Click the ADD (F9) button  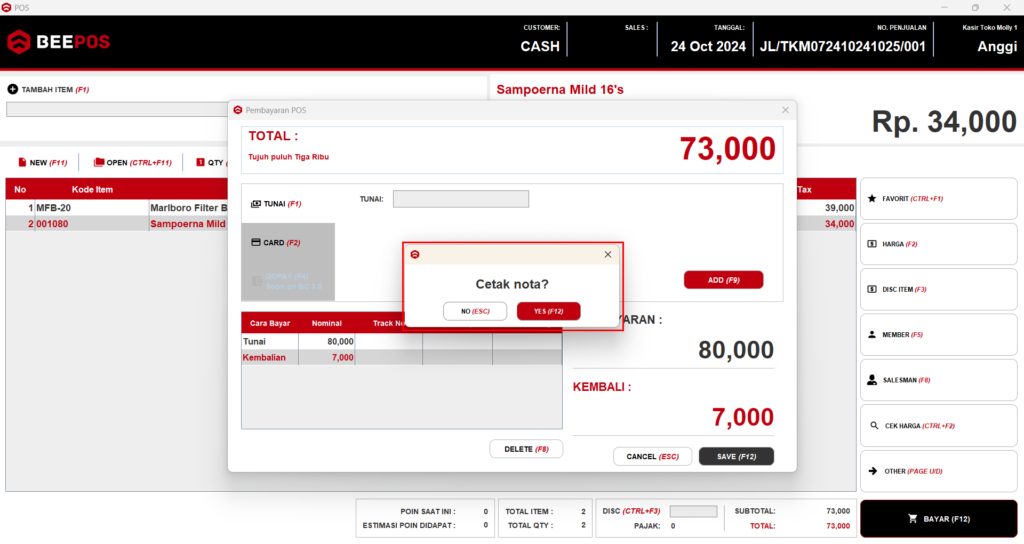point(724,280)
